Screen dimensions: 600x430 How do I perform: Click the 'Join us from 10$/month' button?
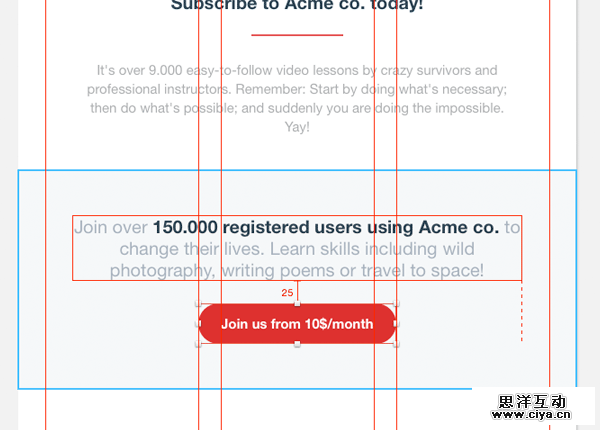click(297, 324)
